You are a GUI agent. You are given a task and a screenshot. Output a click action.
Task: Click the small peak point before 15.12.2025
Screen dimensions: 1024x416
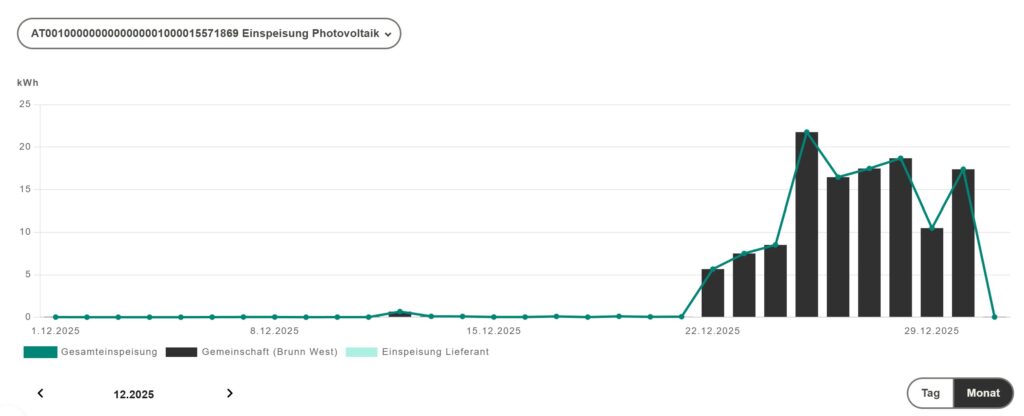click(x=400, y=312)
